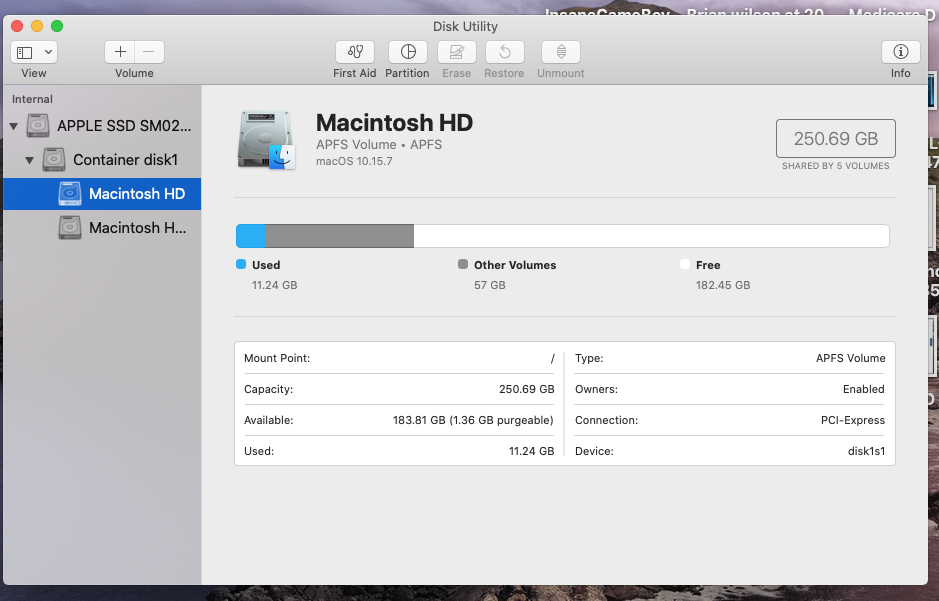Select the Macintosh HD volume row
Image resolution: width=939 pixels, height=601 pixels.
point(102,194)
